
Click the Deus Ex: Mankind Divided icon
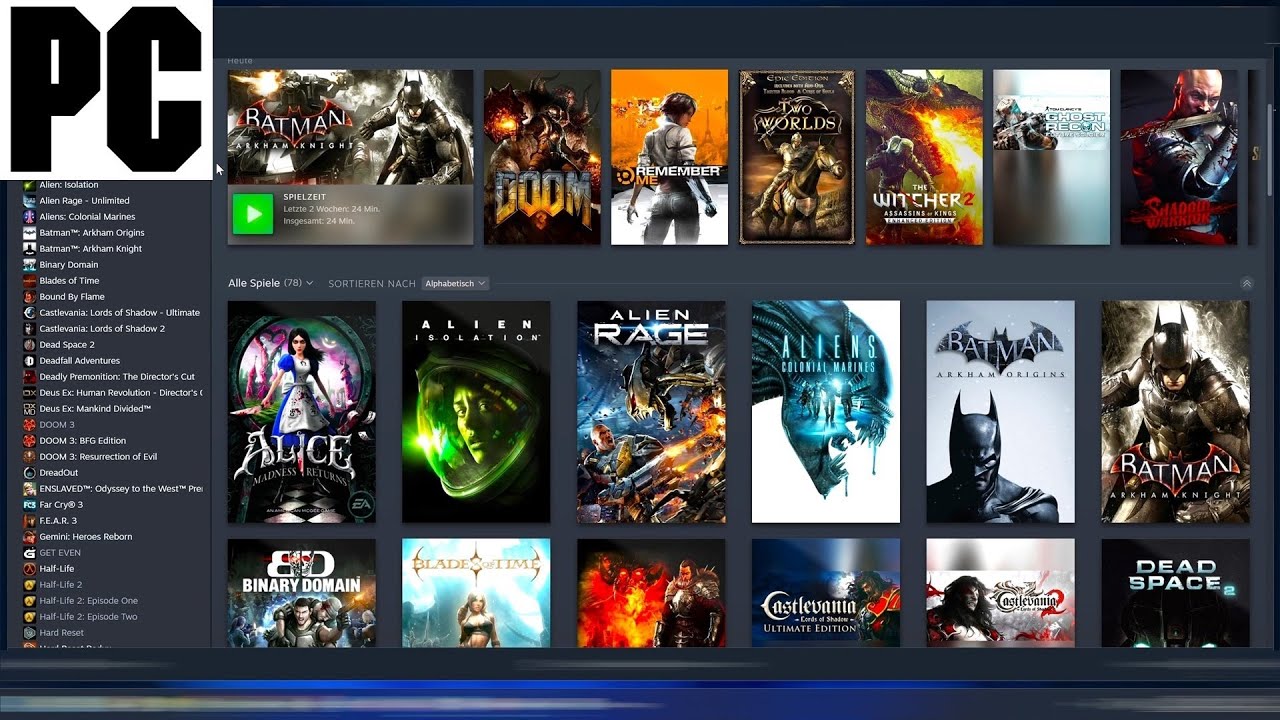click(x=30, y=409)
